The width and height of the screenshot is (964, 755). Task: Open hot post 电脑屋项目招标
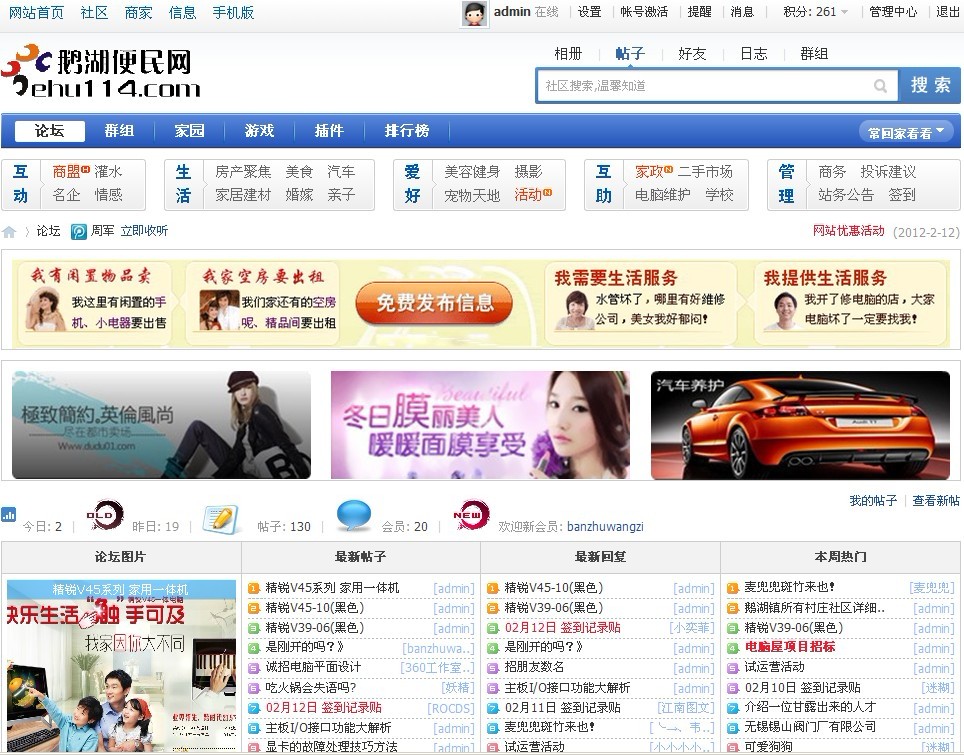(x=789, y=647)
